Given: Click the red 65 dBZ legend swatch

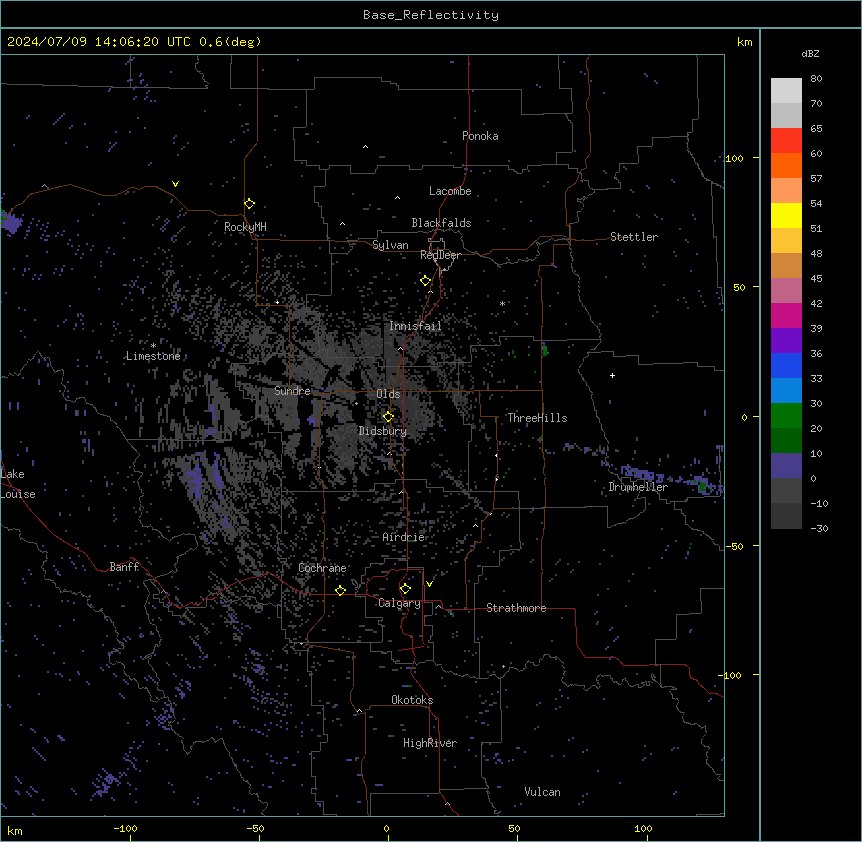Looking at the screenshot, I should click(x=786, y=141).
